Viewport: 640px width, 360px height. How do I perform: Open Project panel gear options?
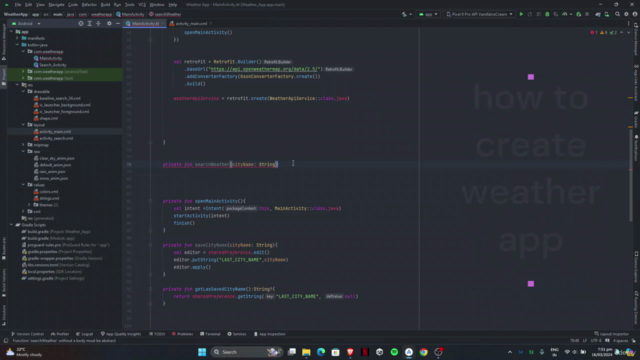(109, 24)
